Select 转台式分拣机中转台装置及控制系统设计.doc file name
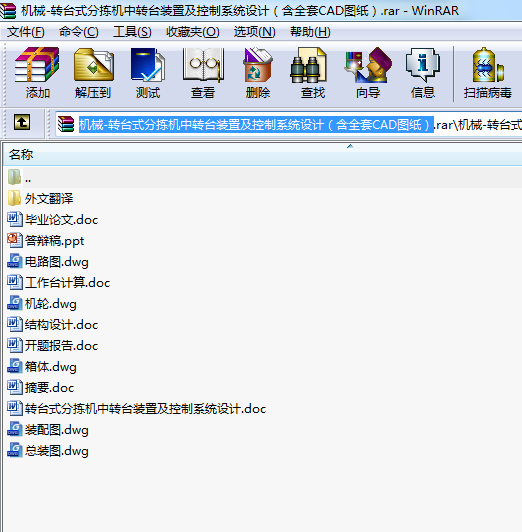The image size is (522, 532). click(x=146, y=409)
